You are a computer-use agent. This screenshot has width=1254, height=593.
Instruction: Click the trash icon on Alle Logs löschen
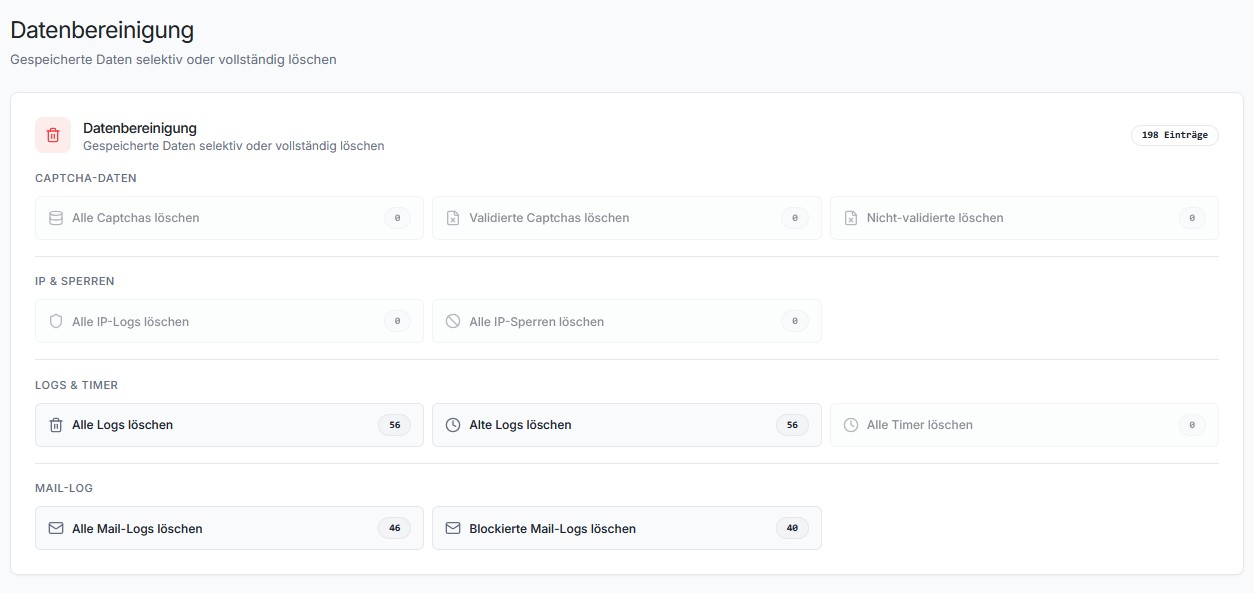pos(56,424)
